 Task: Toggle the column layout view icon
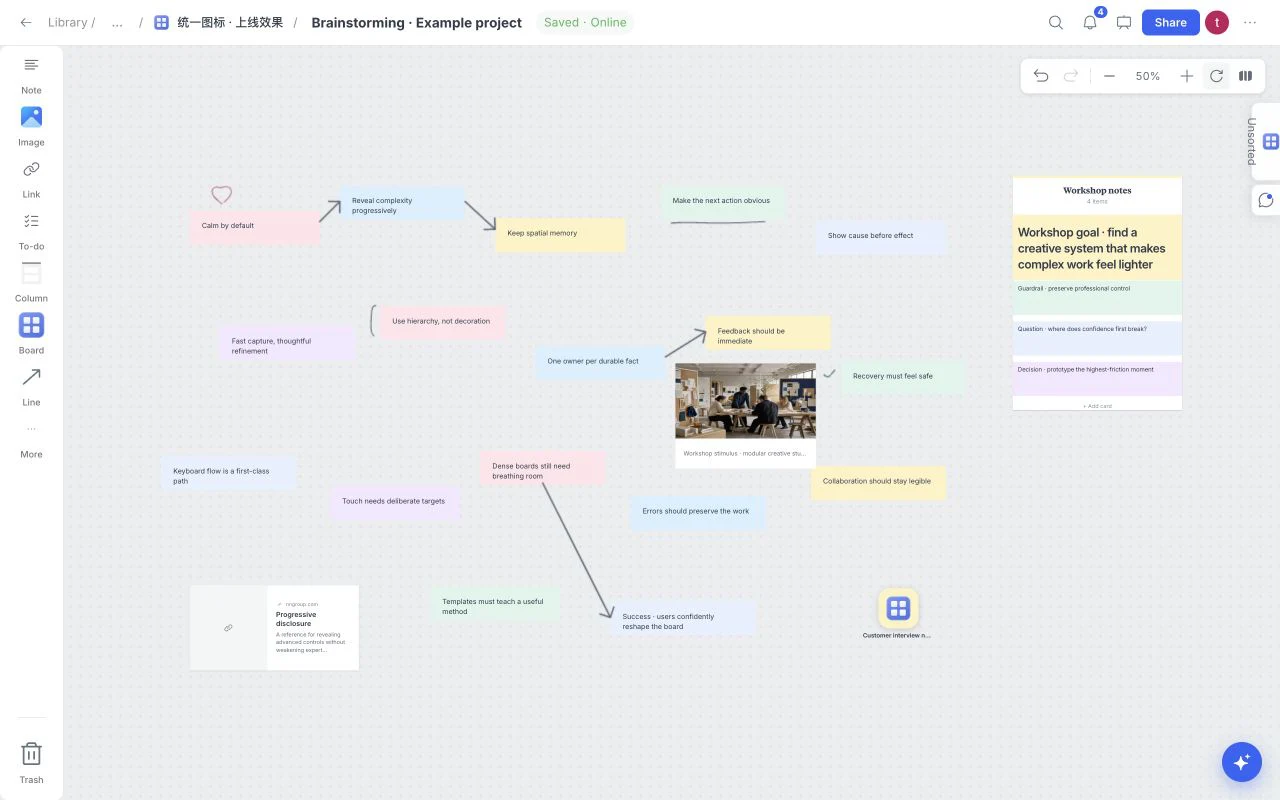pyautogui.click(x=1246, y=76)
